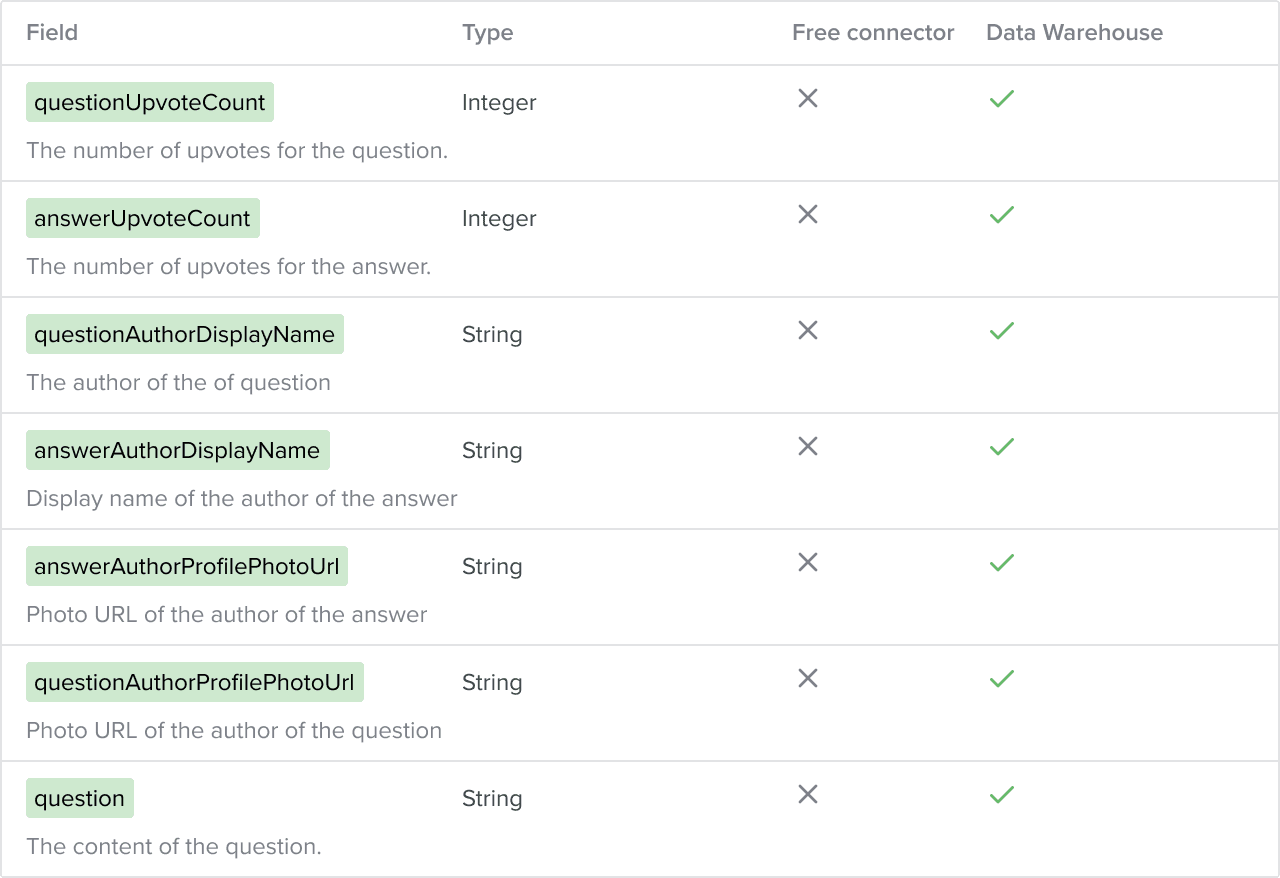Click the Type column header
The image size is (1280, 878).
pos(488,32)
